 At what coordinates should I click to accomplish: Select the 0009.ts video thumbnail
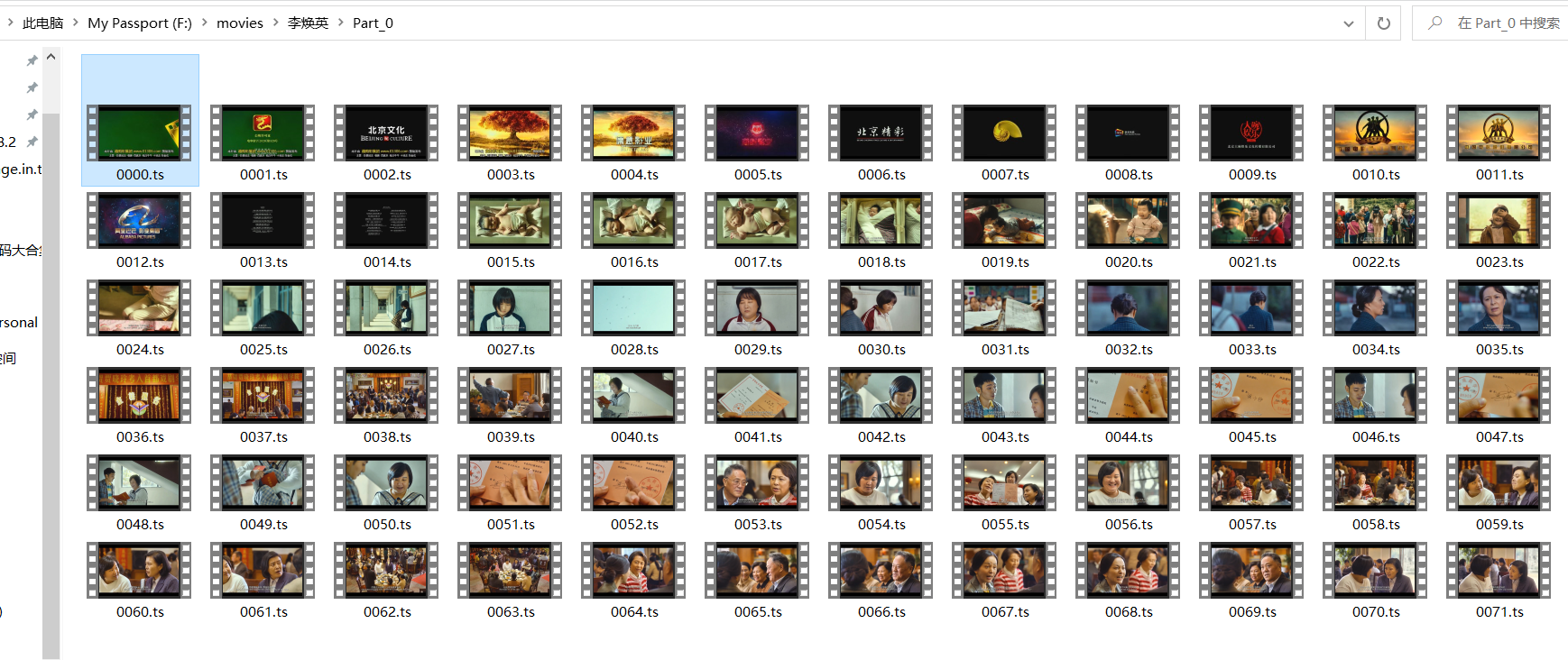pyautogui.click(x=1252, y=133)
